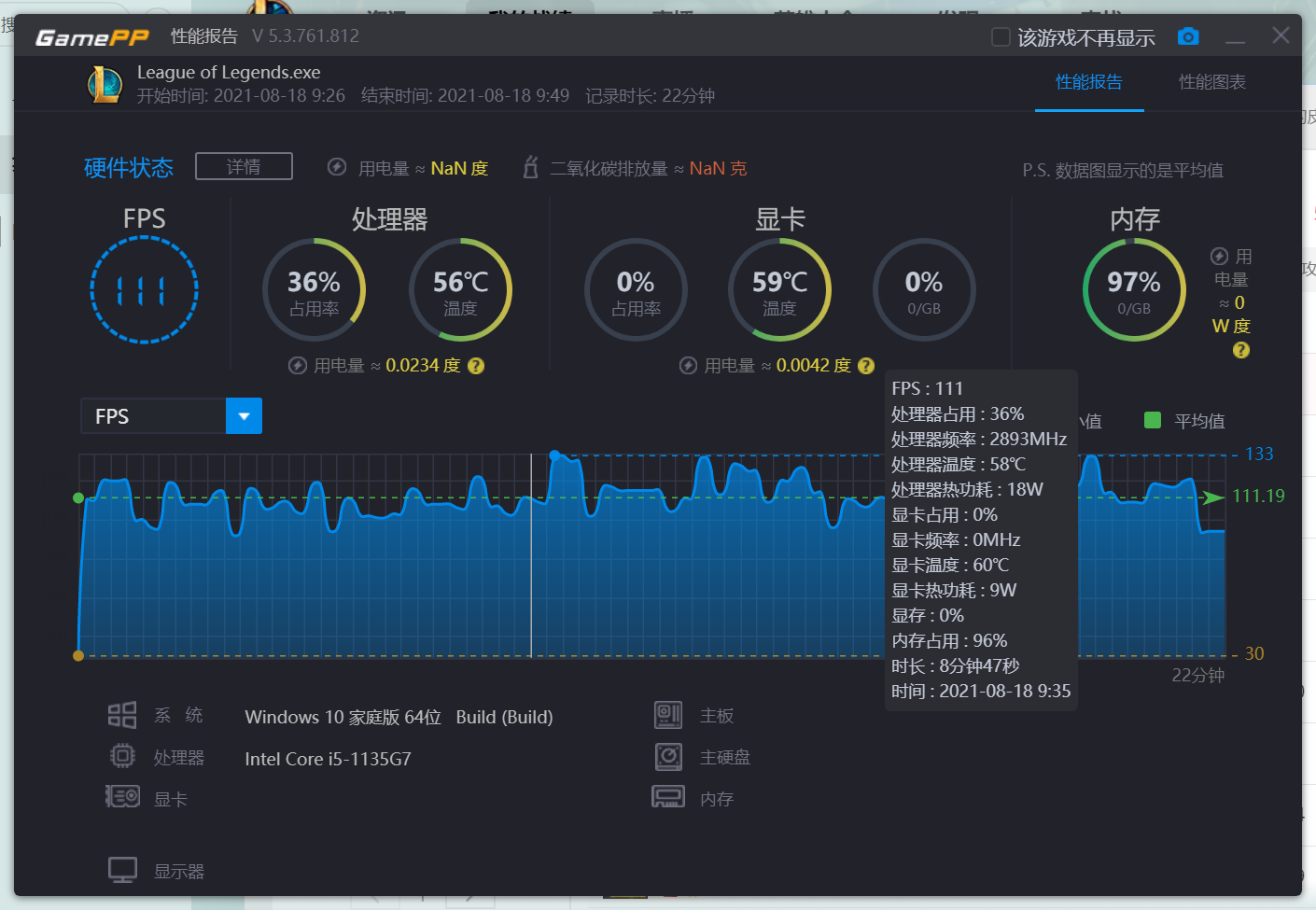Open the FPS chart metric dropdown arrow
The height and width of the screenshot is (910, 1316).
coord(244,416)
